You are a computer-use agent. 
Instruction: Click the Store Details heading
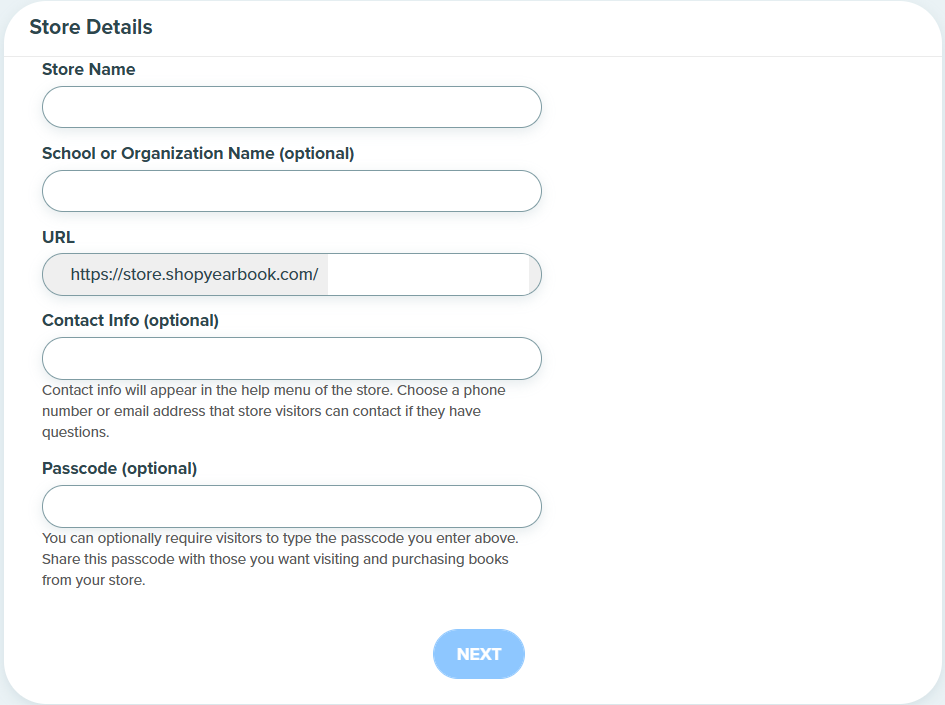point(91,27)
